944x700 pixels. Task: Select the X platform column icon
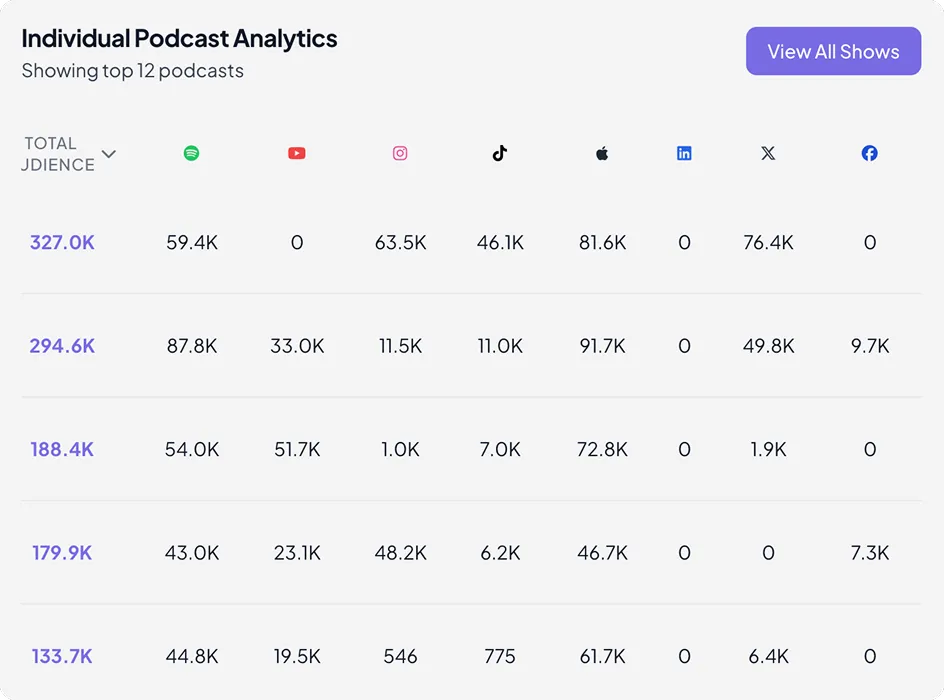[x=768, y=153]
